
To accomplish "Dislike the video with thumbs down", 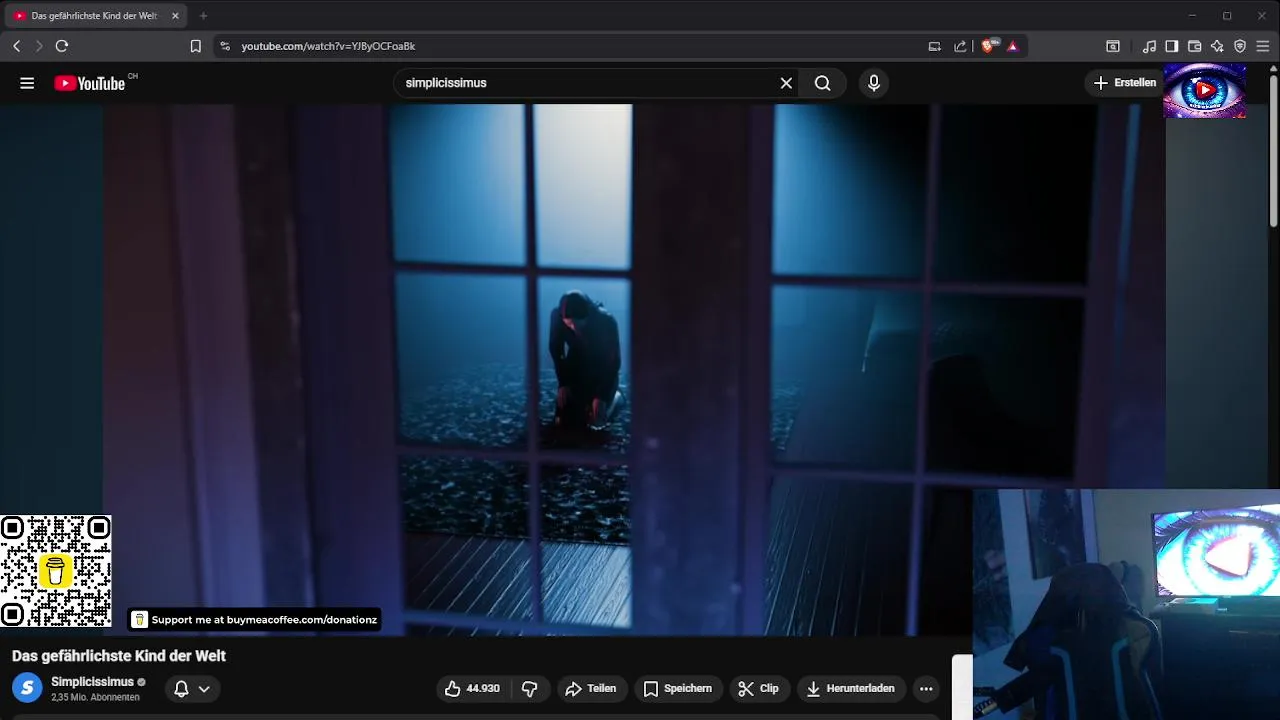I will click(x=530, y=688).
